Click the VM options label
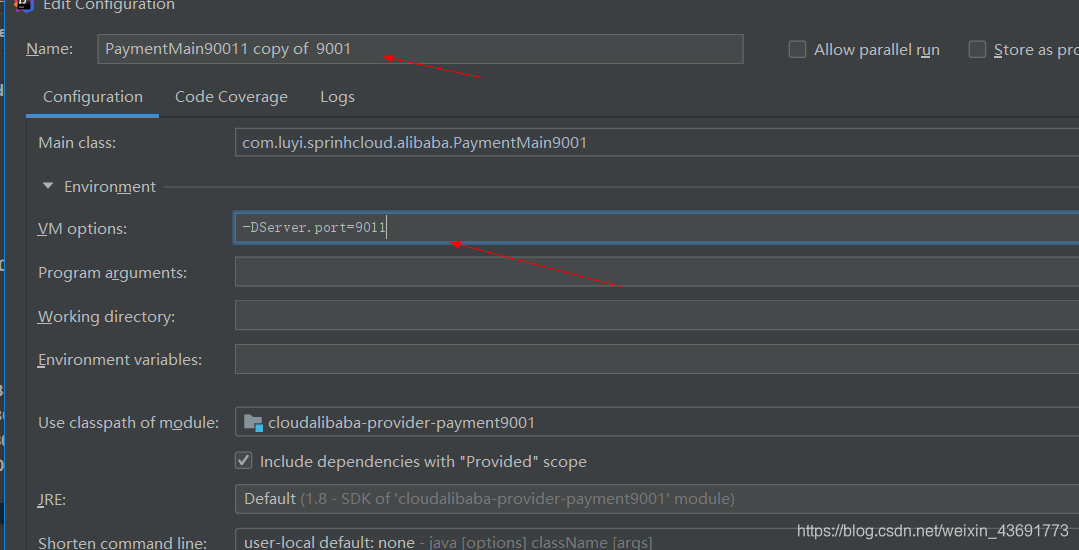 pyautogui.click(x=83, y=229)
